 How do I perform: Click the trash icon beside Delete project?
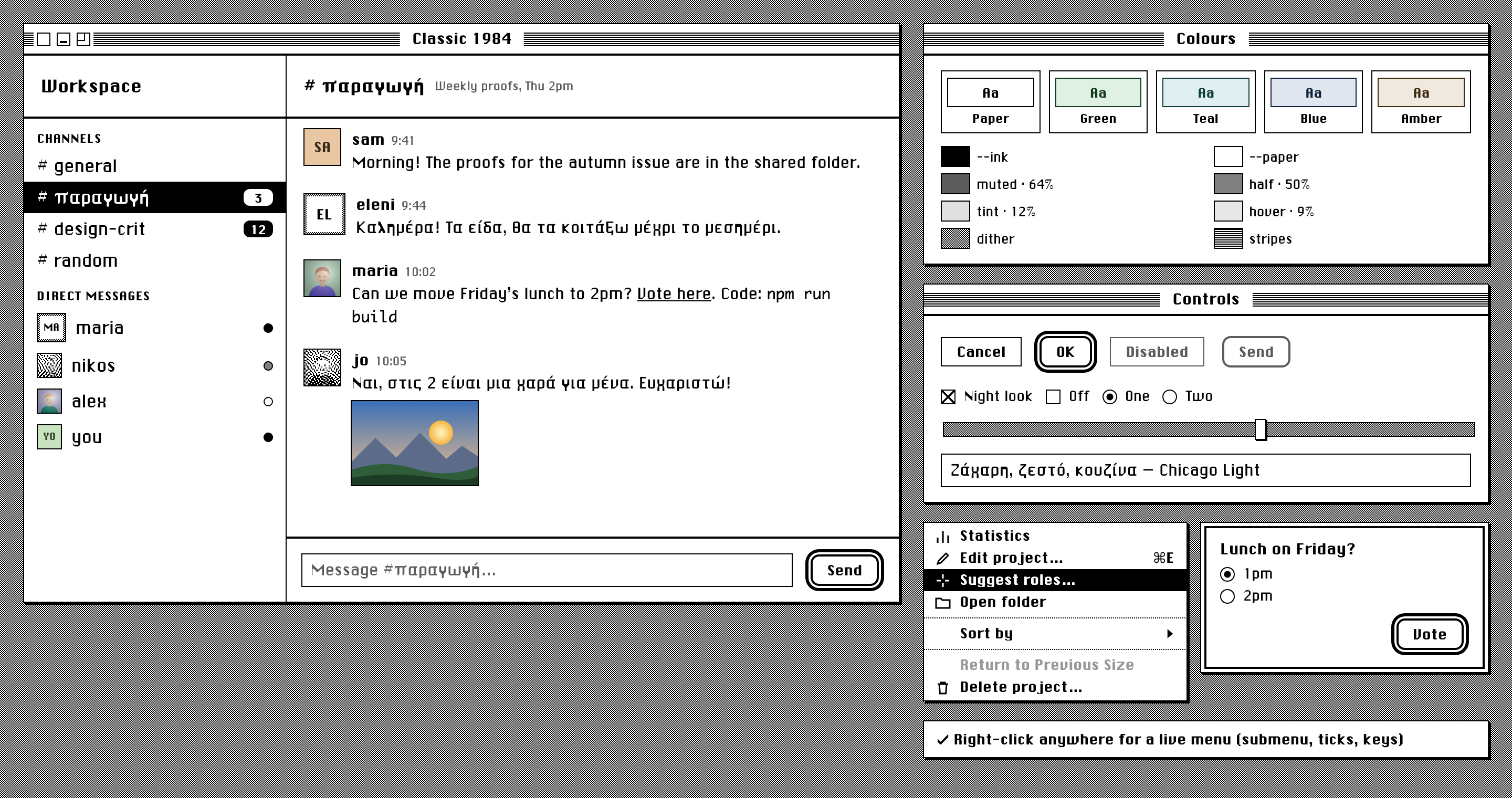(x=943, y=687)
